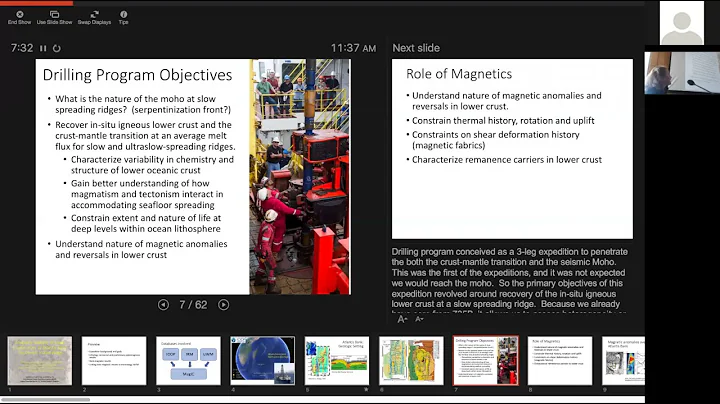The height and width of the screenshot is (404, 720).
Task: Select slide 7 Drilling Program Objectives thumbnail
Action: pyautogui.click(x=486, y=361)
